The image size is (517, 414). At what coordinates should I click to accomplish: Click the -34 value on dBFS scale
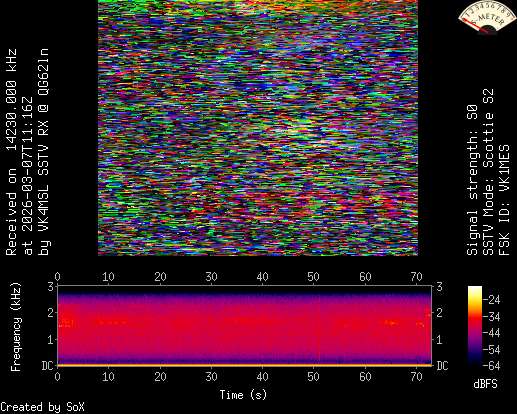click(492, 317)
